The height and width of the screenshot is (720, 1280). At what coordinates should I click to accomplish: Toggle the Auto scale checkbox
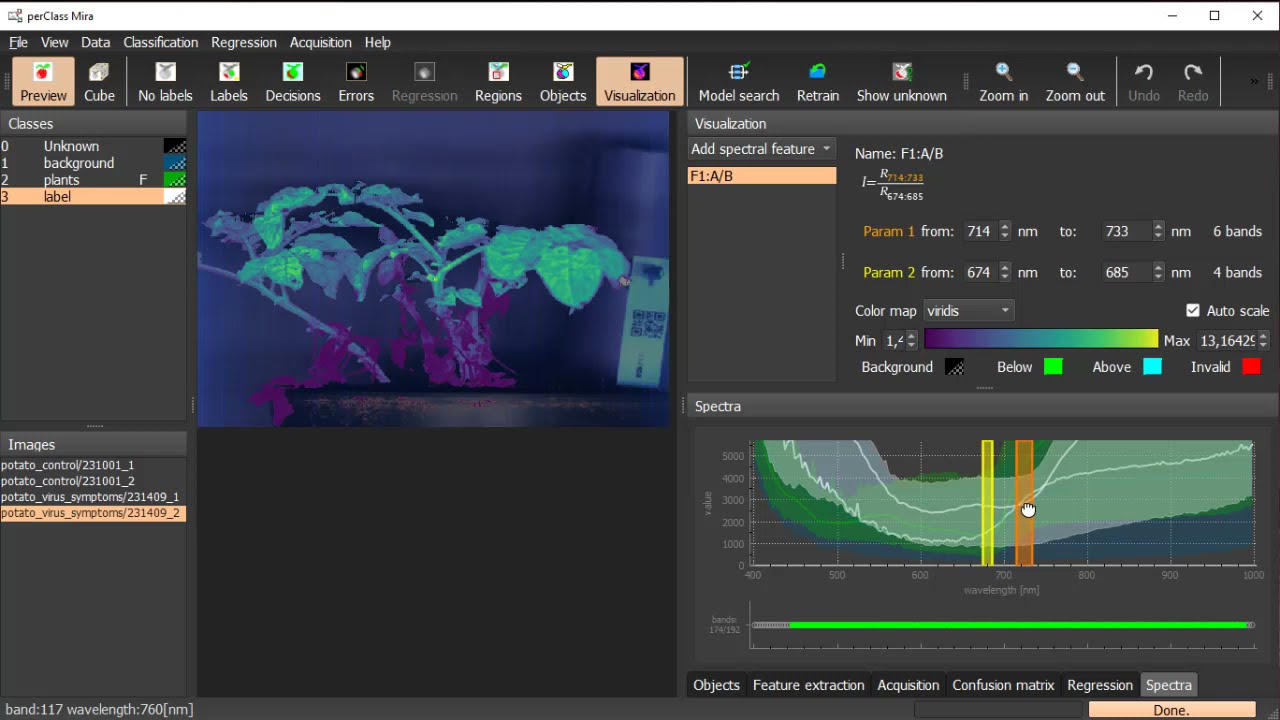(x=1192, y=311)
